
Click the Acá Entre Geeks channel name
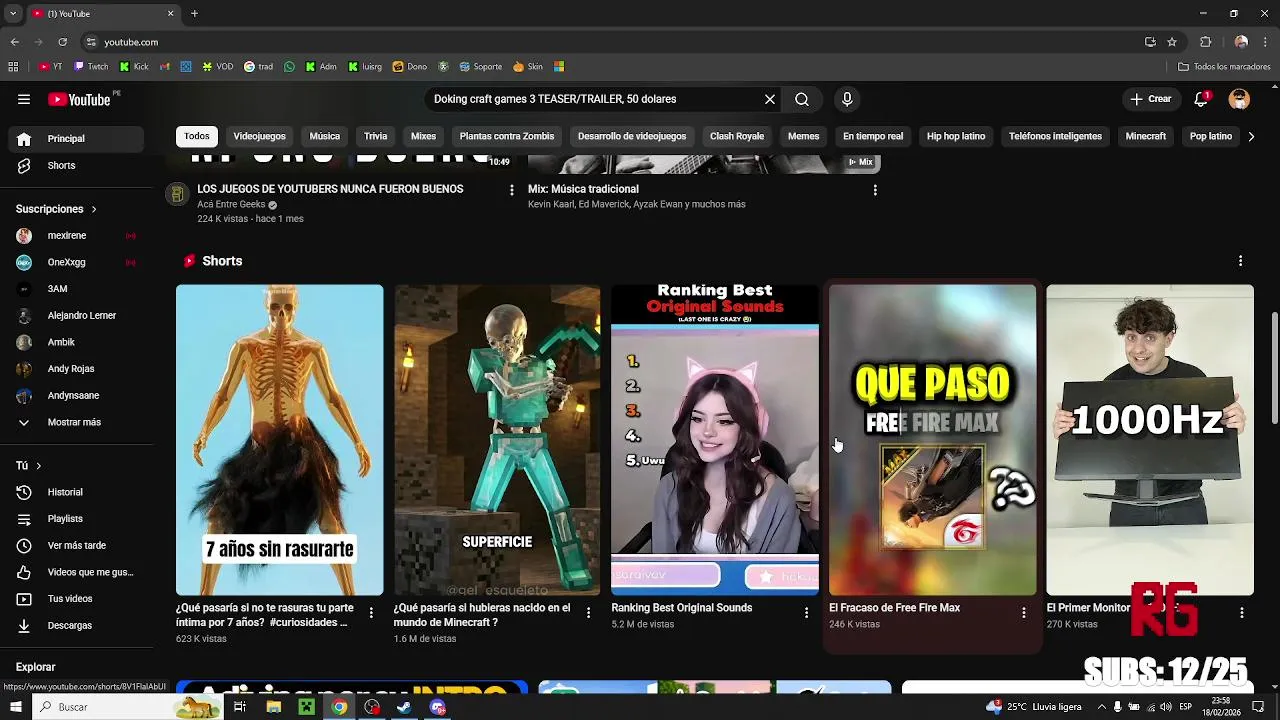click(231, 205)
